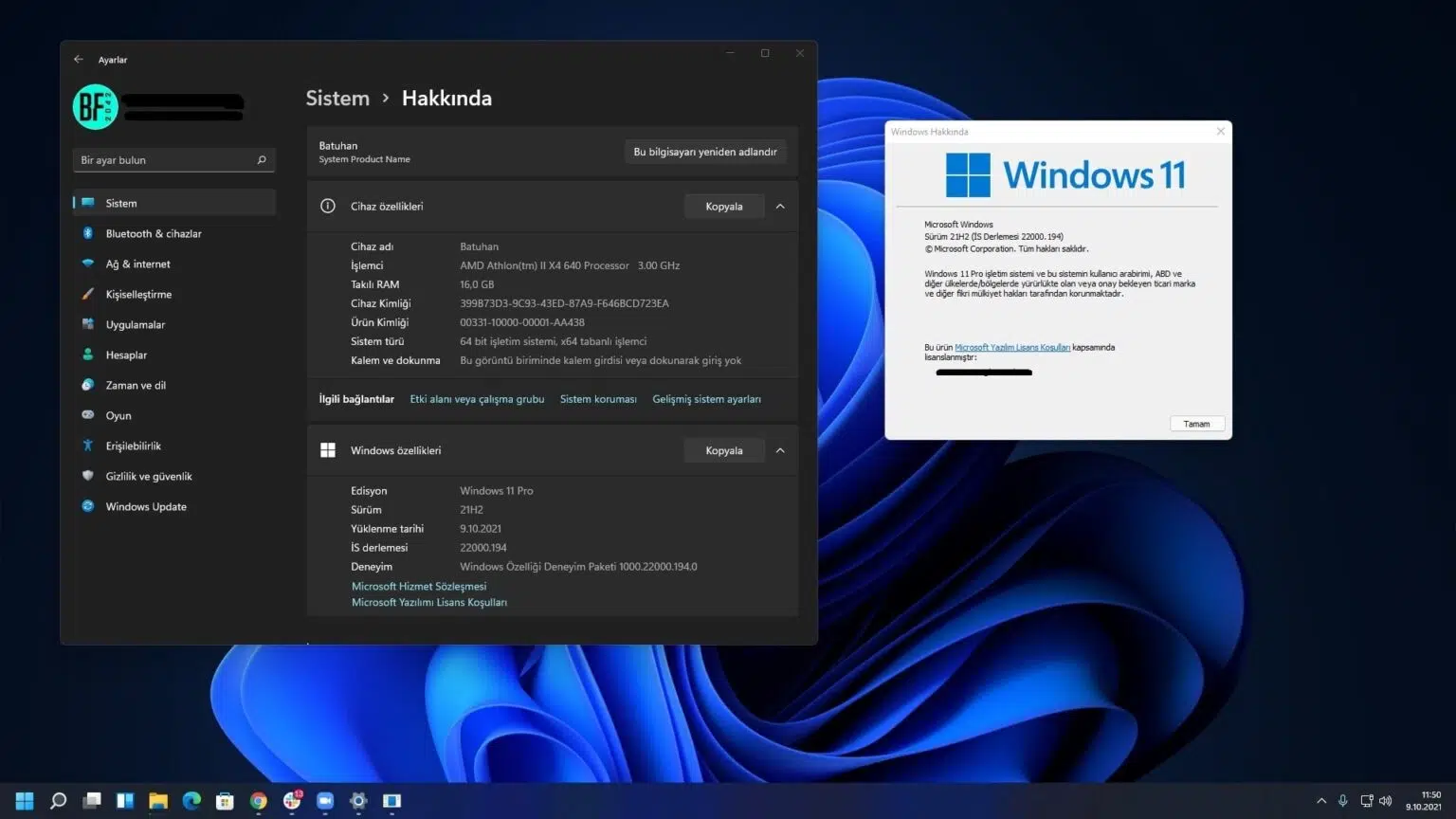Click Bu bilgisayarı yeniden adlandır button

pos(705,152)
